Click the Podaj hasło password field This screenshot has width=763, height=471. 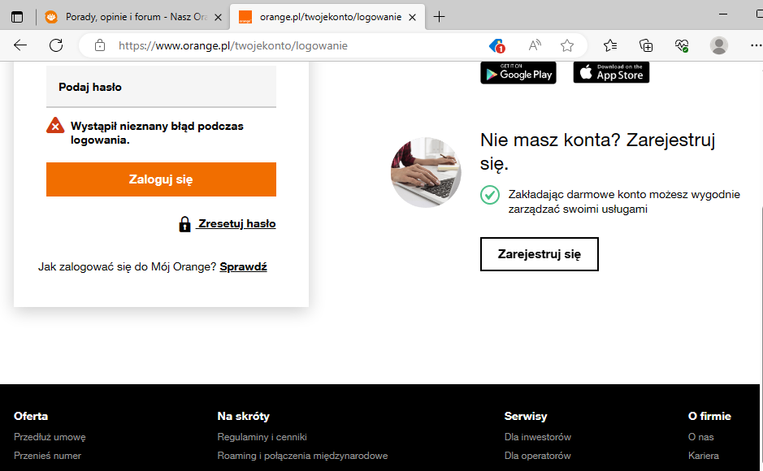(161, 87)
